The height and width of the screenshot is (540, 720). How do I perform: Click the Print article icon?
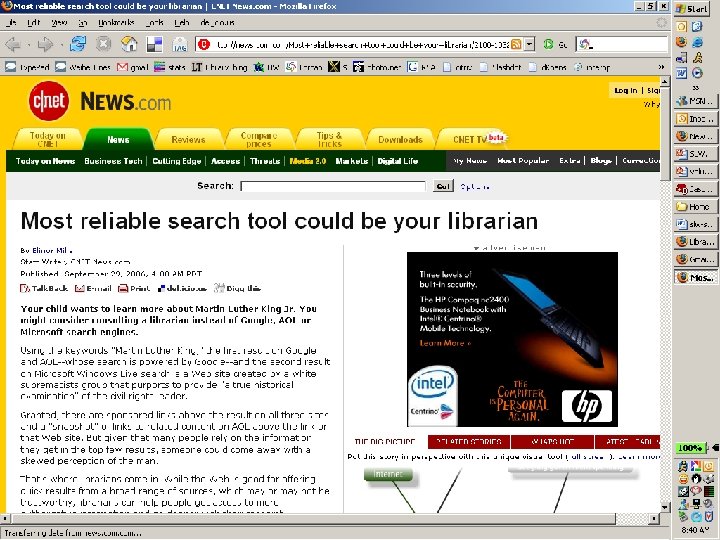[x=134, y=288]
